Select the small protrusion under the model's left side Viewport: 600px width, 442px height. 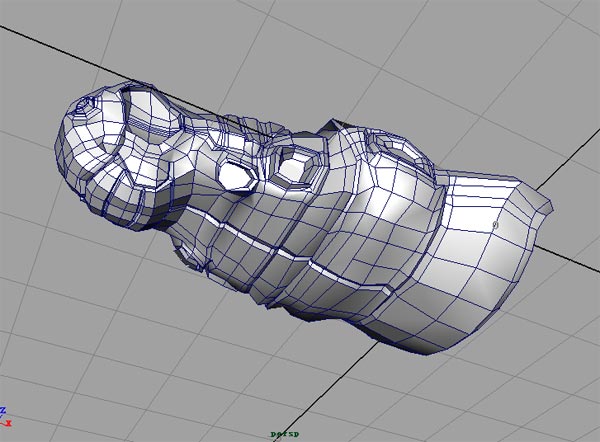tap(190, 263)
